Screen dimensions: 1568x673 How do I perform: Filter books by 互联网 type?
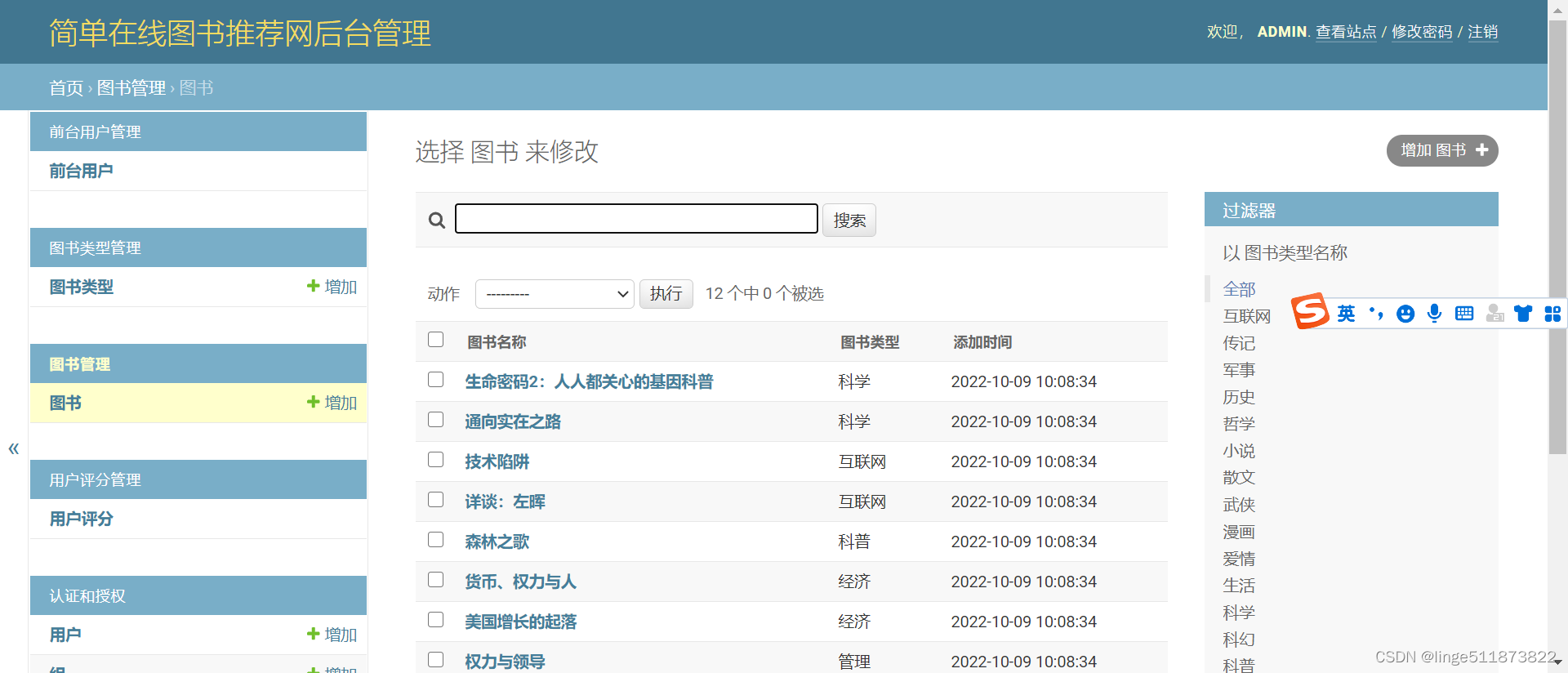coord(1247,316)
